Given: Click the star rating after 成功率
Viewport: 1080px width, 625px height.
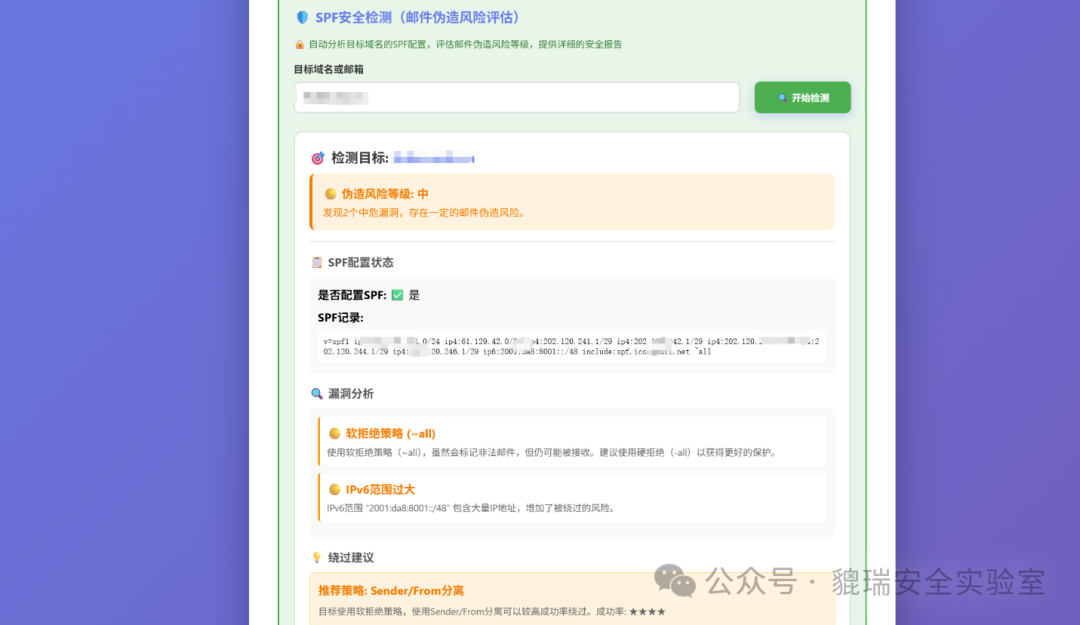Looking at the screenshot, I should [x=648, y=612].
